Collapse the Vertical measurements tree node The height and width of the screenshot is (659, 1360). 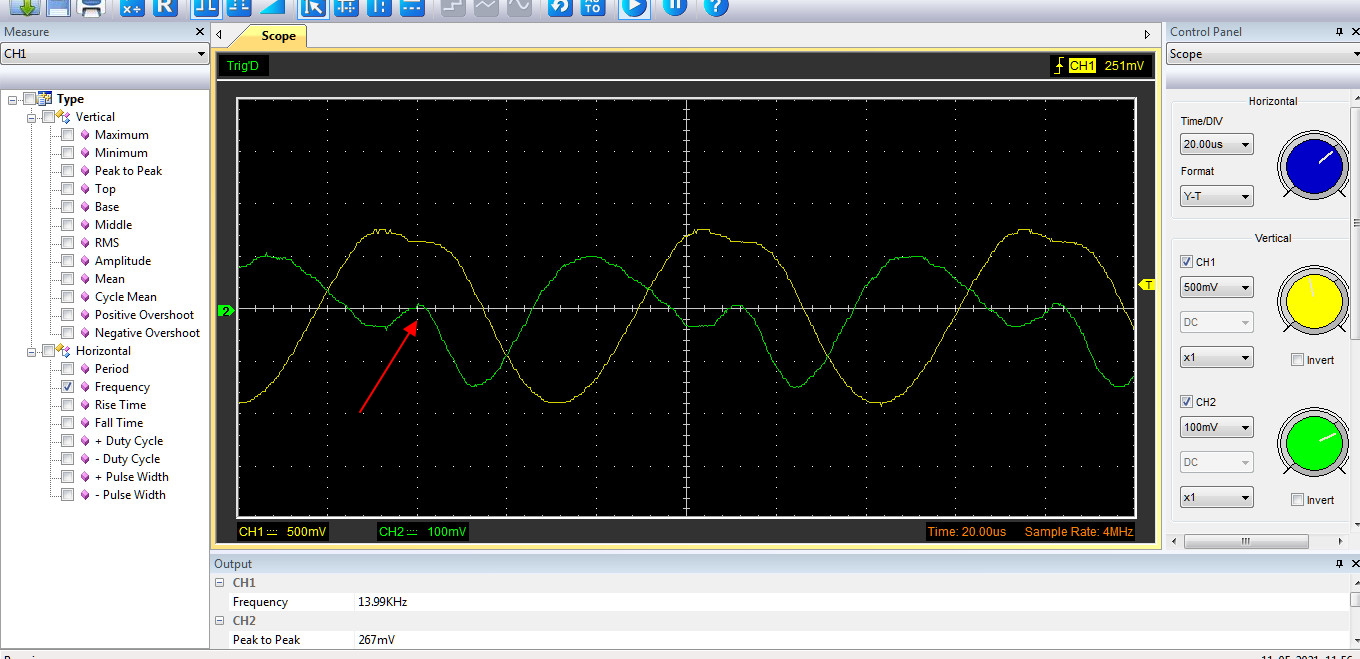tap(32, 117)
